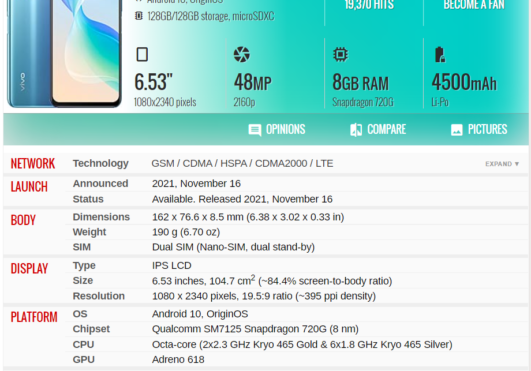
Task: Click the Pictures image icon
Action: tap(456, 130)
